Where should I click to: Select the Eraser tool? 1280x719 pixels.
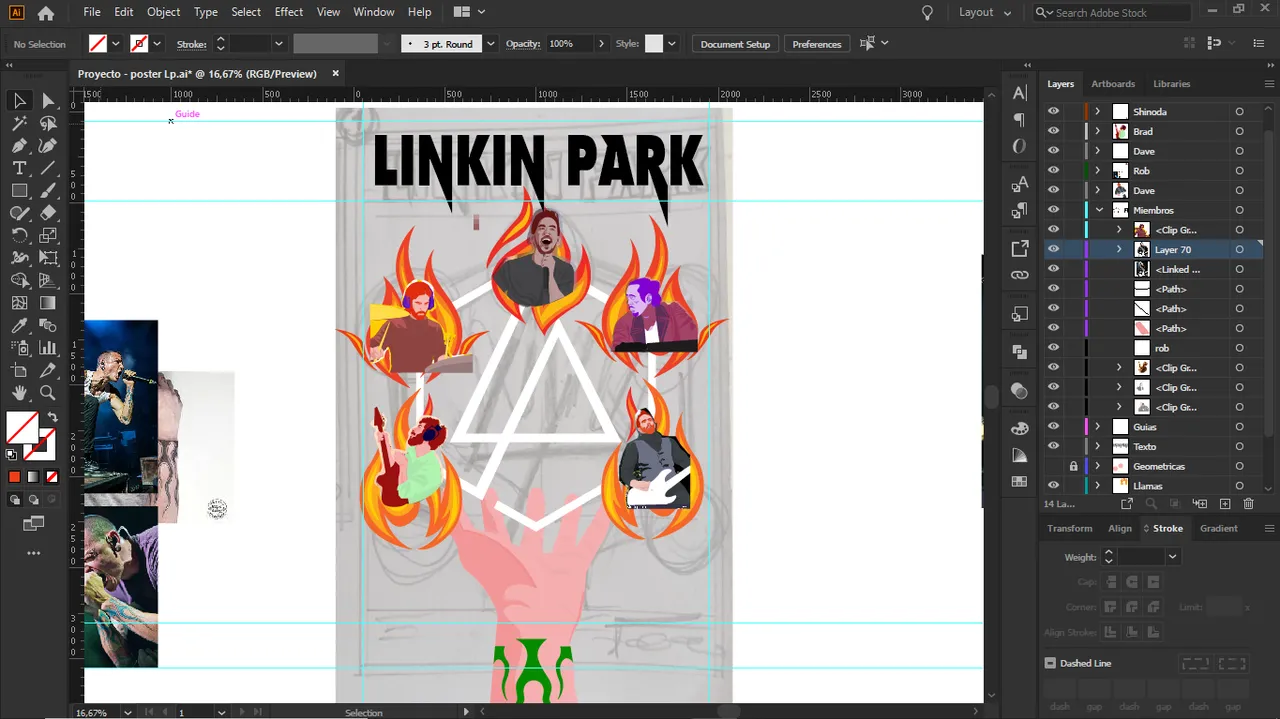[48, 213]
